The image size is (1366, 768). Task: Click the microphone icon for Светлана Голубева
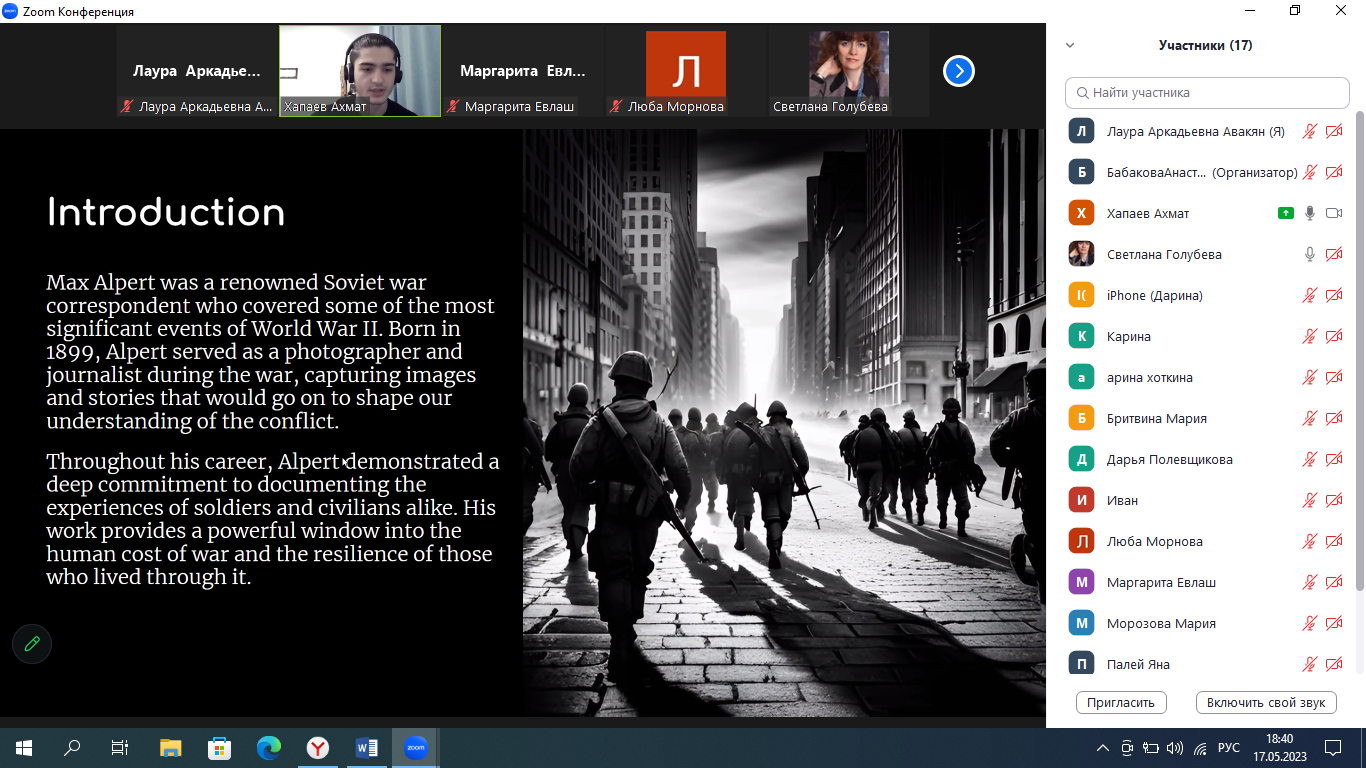point(1309,254)
